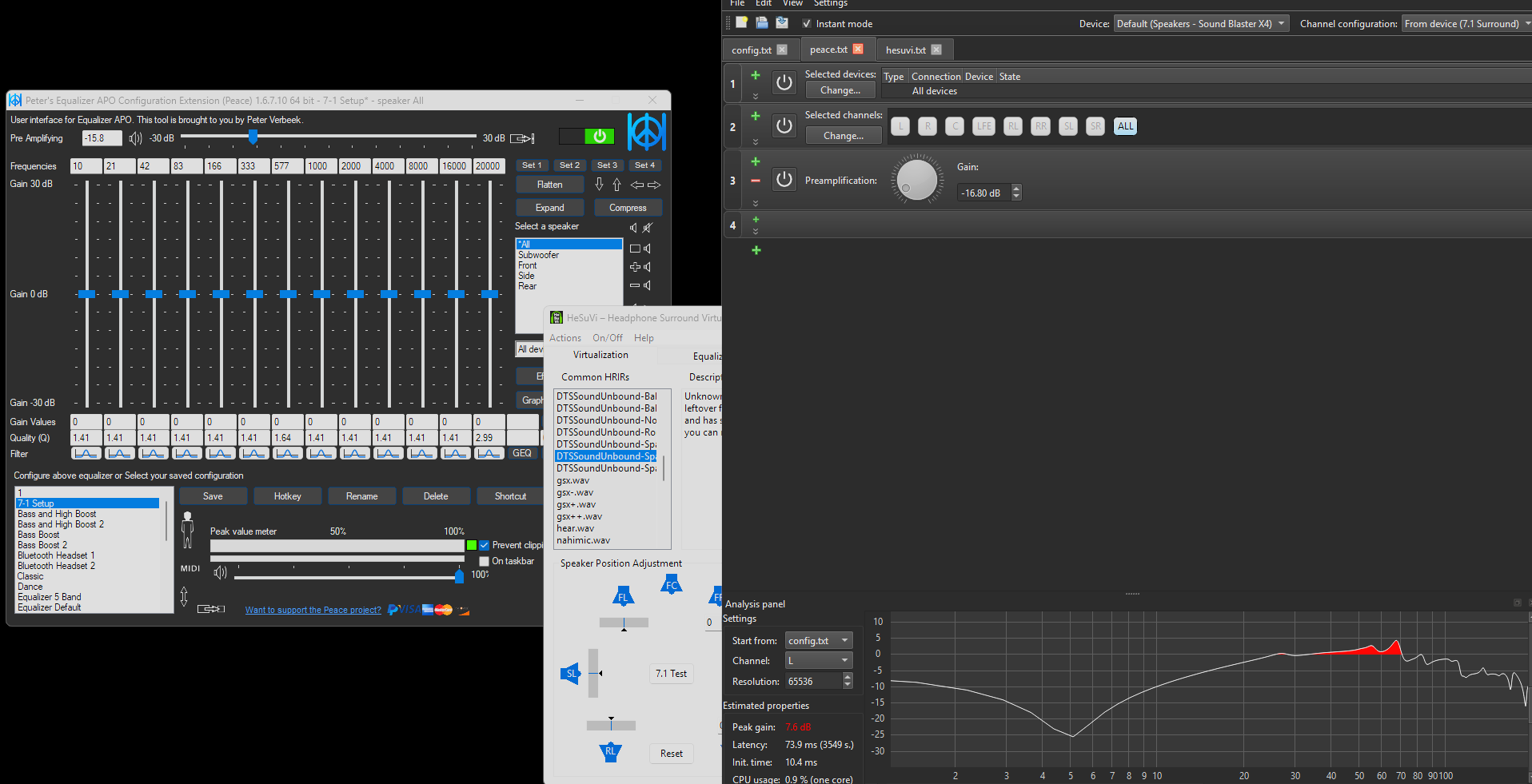Screen dimensions: 1532x784
Task: Toggle the Instant mode checkbox
Action: (x=807, y=24)
